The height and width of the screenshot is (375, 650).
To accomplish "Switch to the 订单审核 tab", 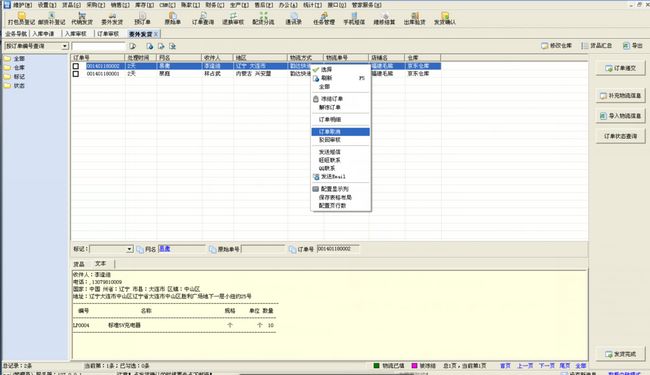I will [108, 34].
